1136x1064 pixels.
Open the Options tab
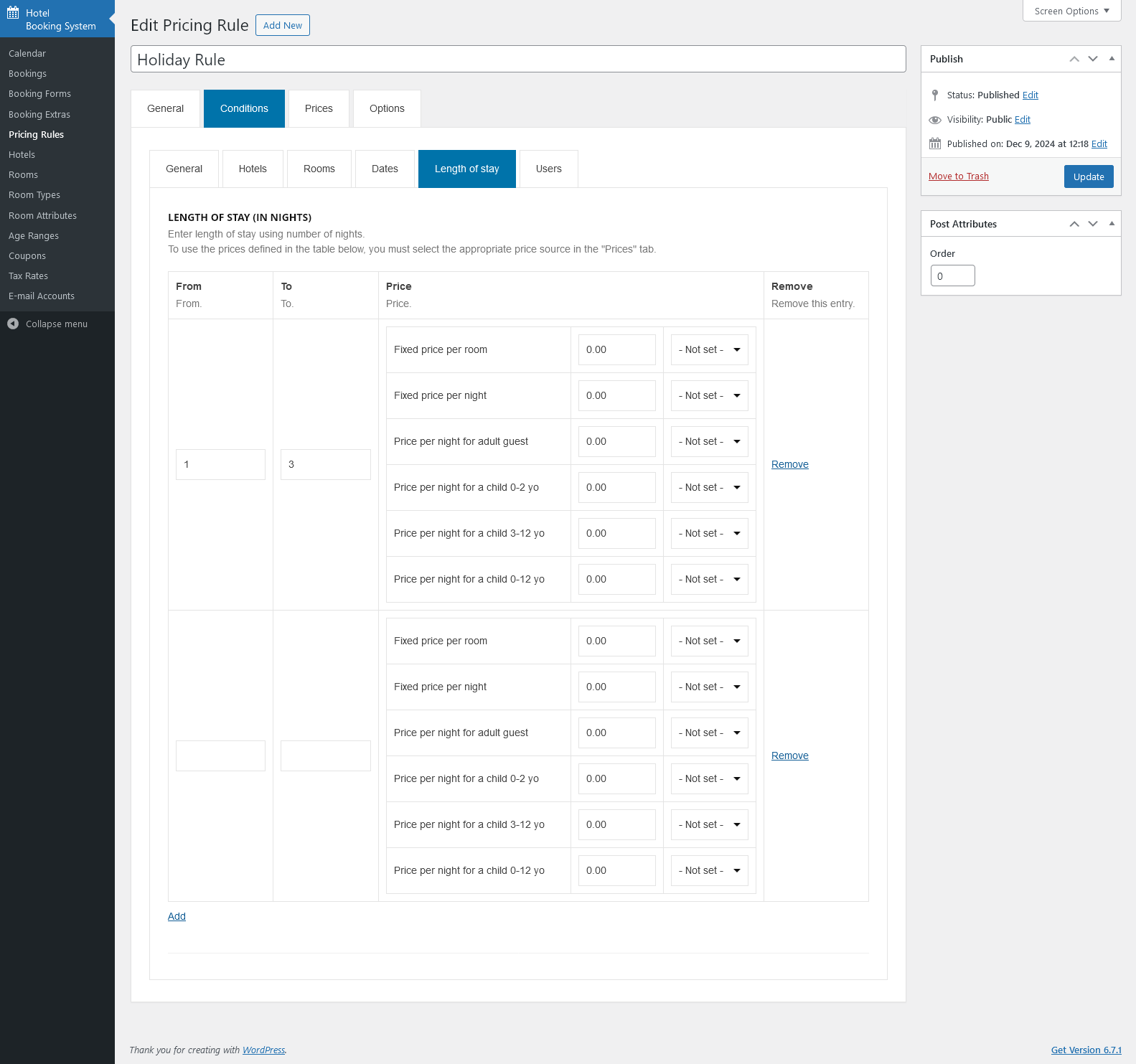tap(387, 108)
